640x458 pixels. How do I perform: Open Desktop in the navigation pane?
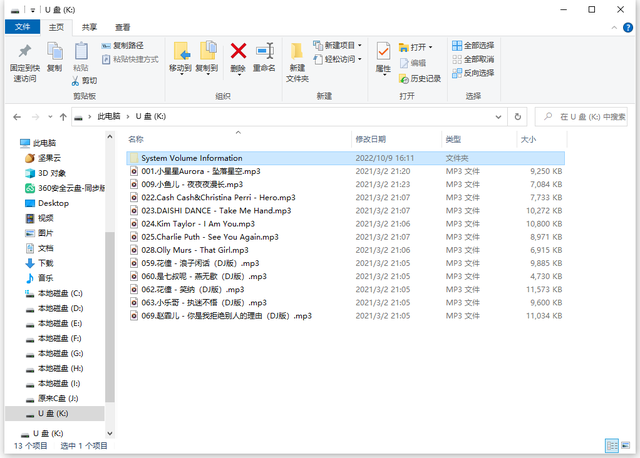tap(53, 203)
